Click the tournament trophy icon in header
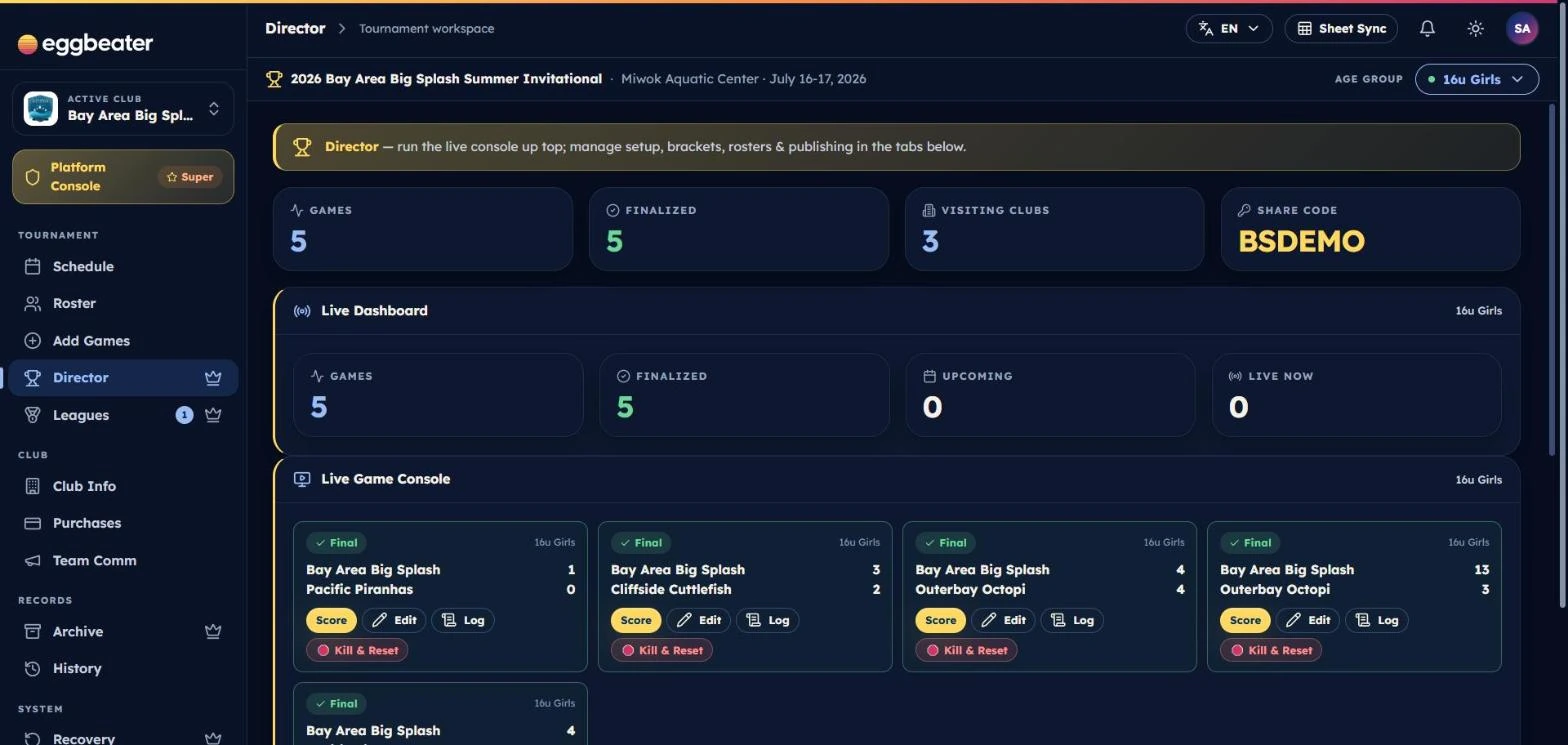Viewport: 1568px width, 745px height. [274, 79]
